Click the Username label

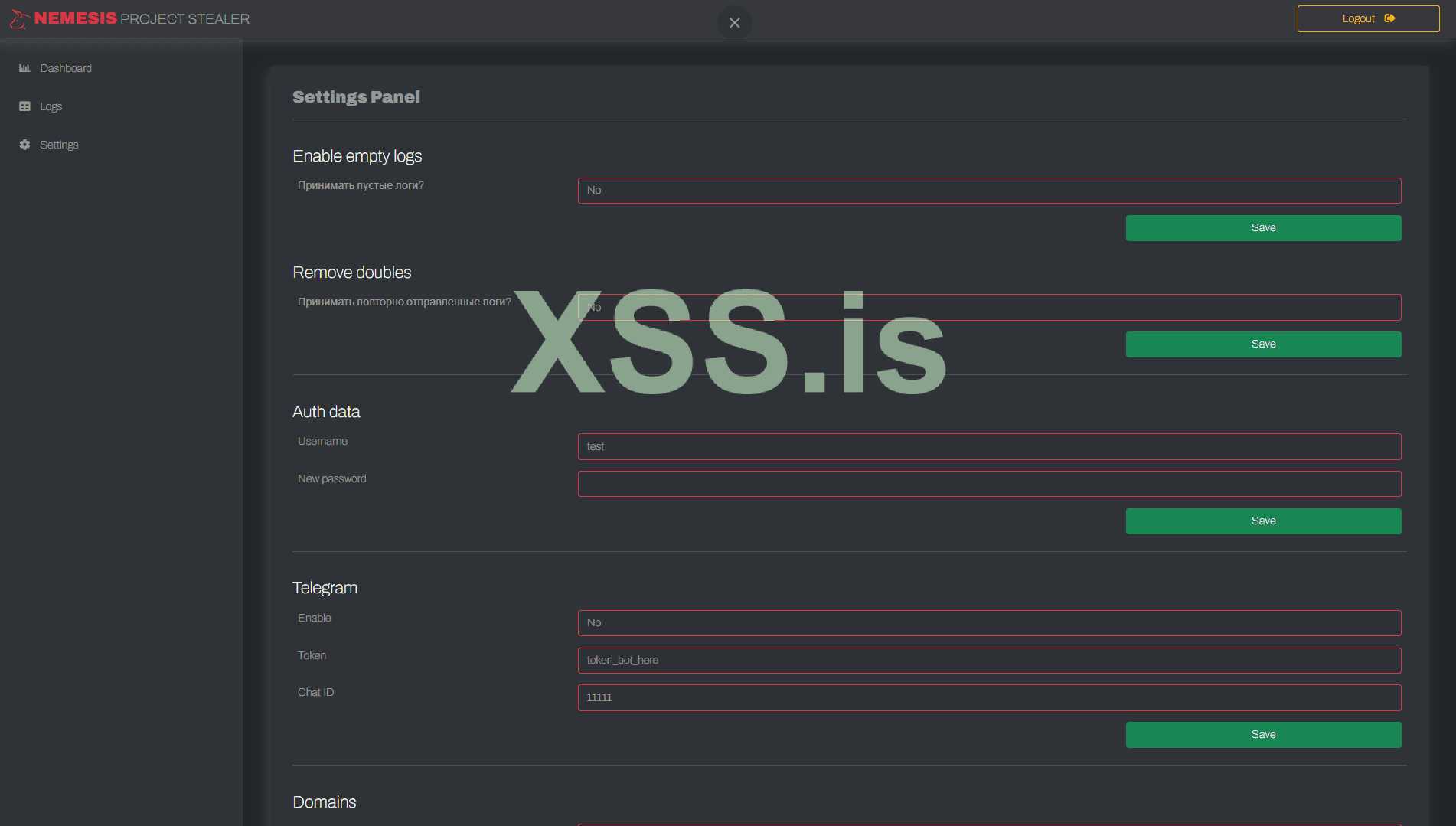322,441
